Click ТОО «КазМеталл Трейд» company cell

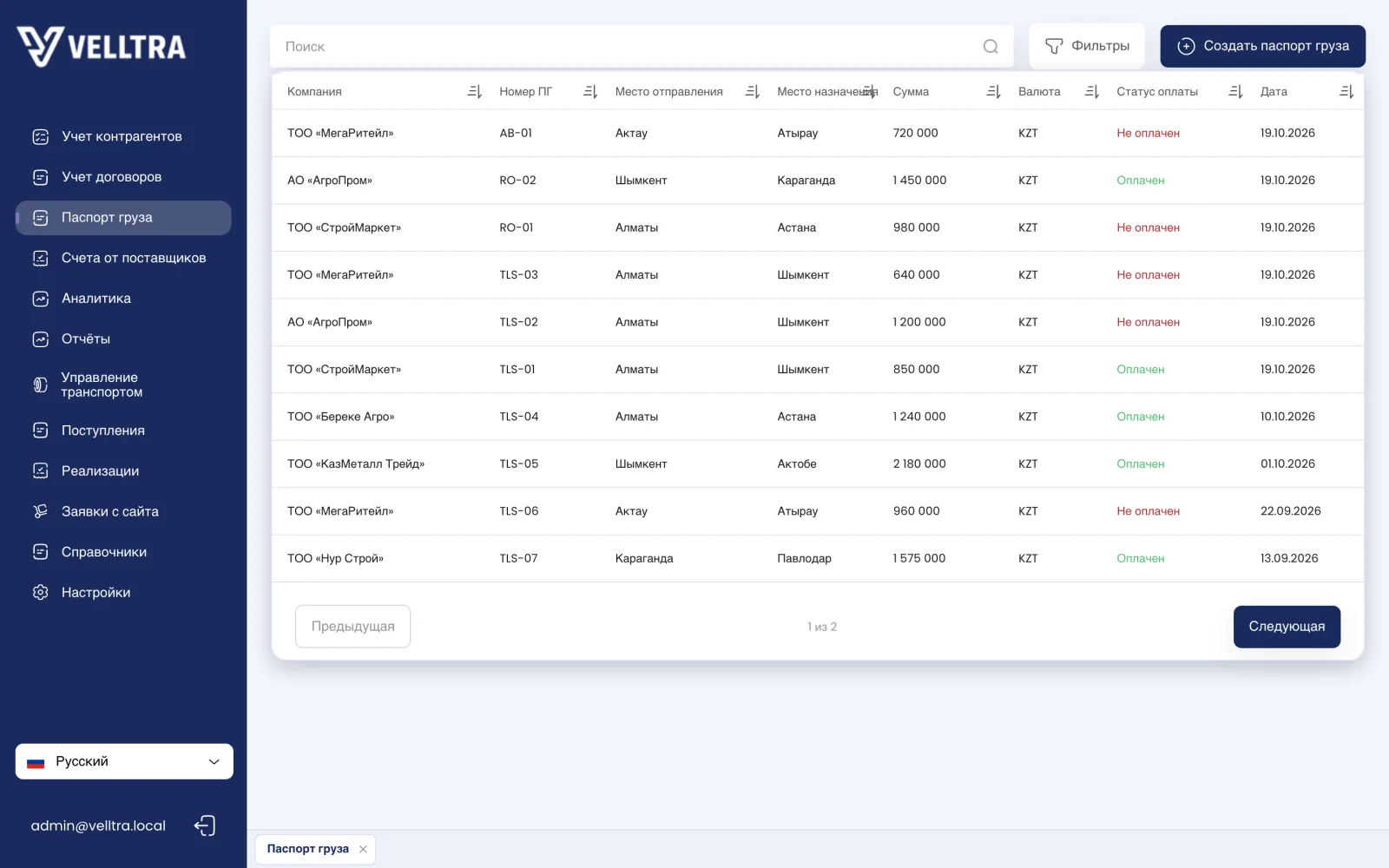coord(356,464)
